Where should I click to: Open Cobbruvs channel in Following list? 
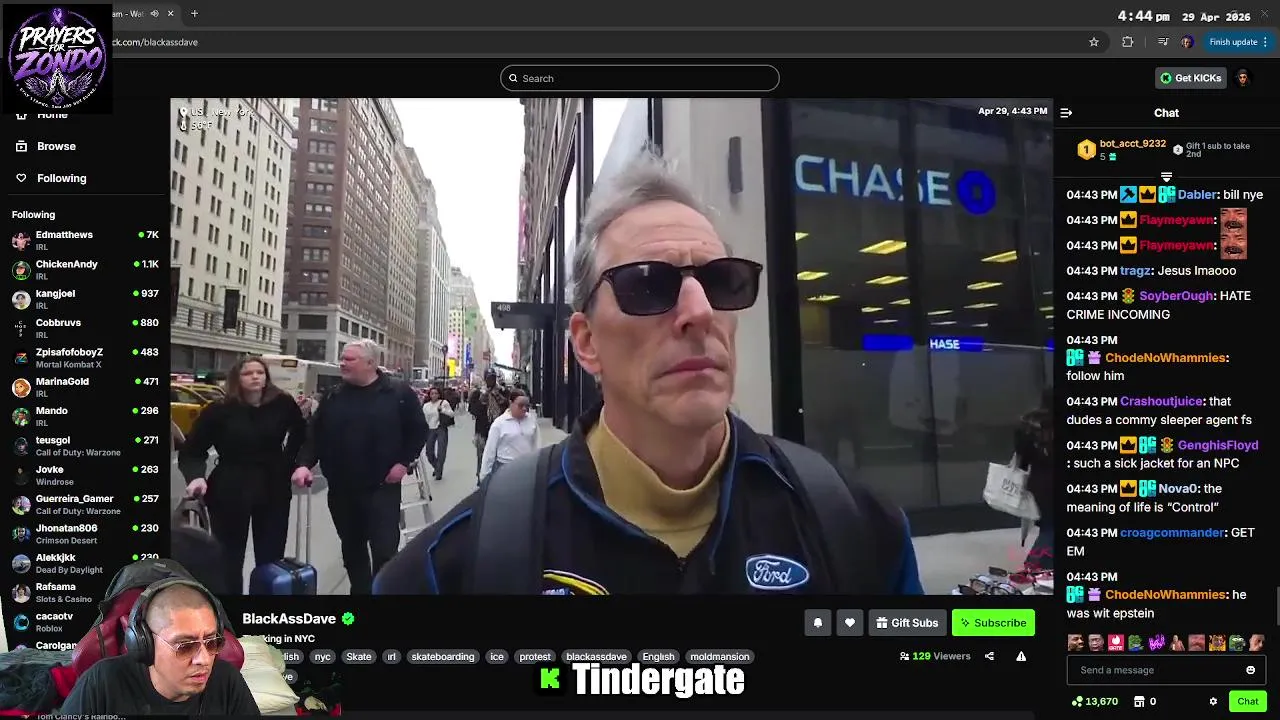tap(84, 328)
